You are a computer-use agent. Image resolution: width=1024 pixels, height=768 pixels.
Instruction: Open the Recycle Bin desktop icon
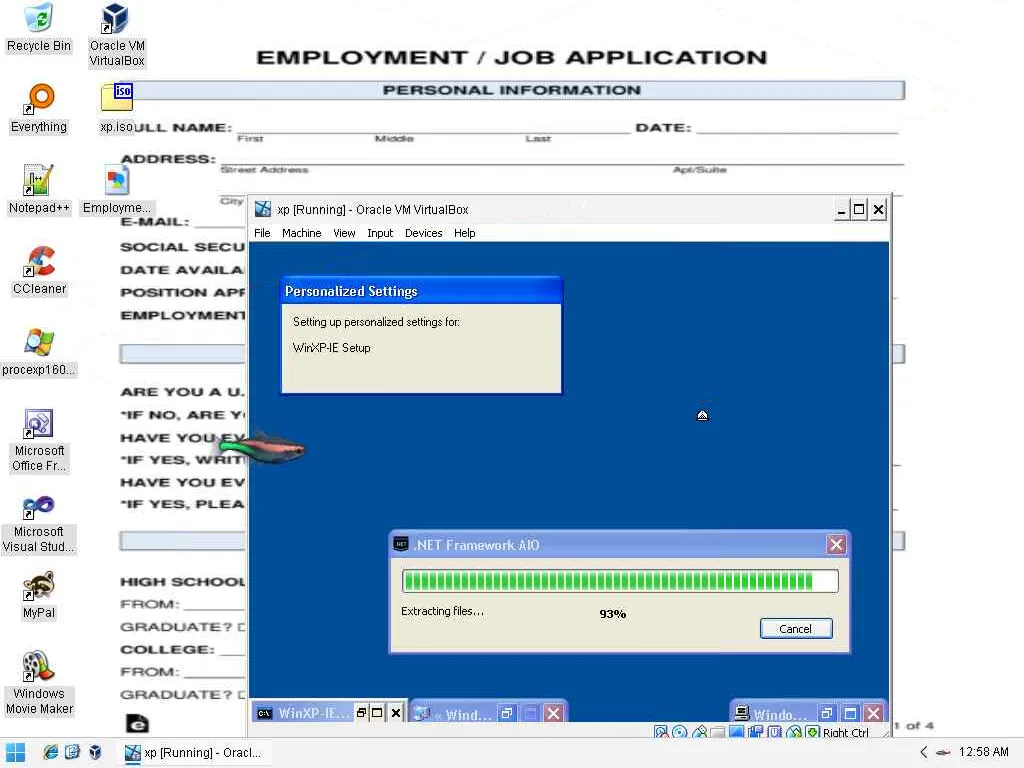(39, 27)
